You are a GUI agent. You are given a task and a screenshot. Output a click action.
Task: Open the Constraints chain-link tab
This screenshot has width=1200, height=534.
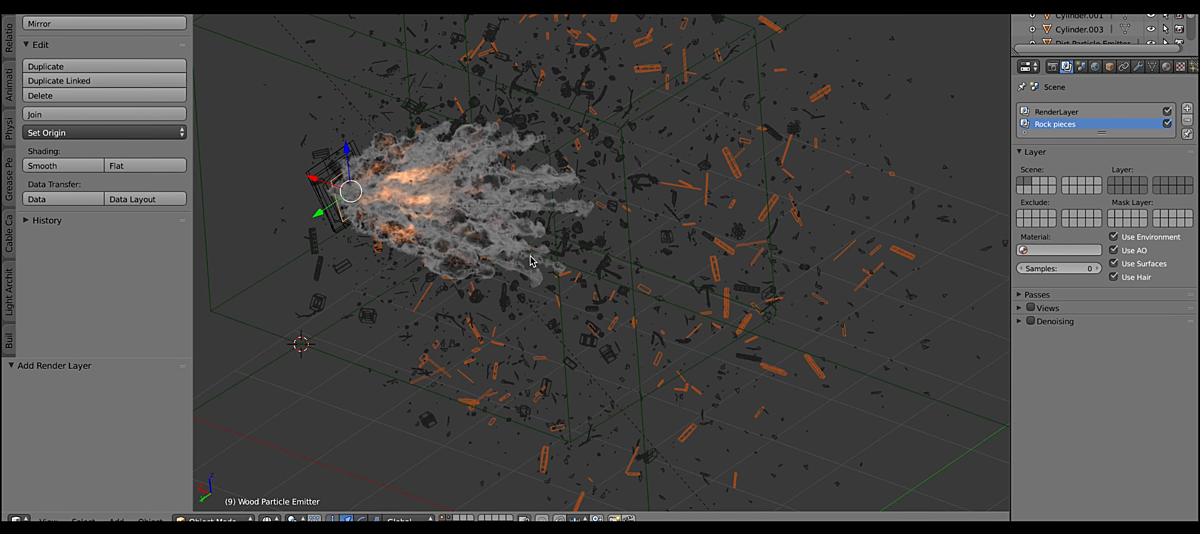coord(1123,67)
